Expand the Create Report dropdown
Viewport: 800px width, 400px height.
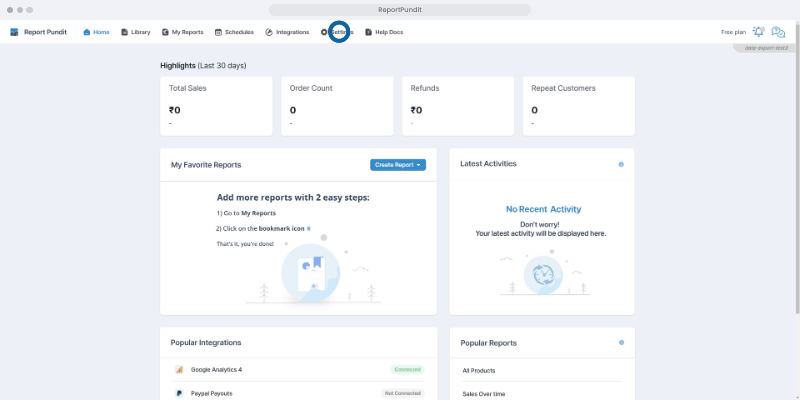(398, 164)
